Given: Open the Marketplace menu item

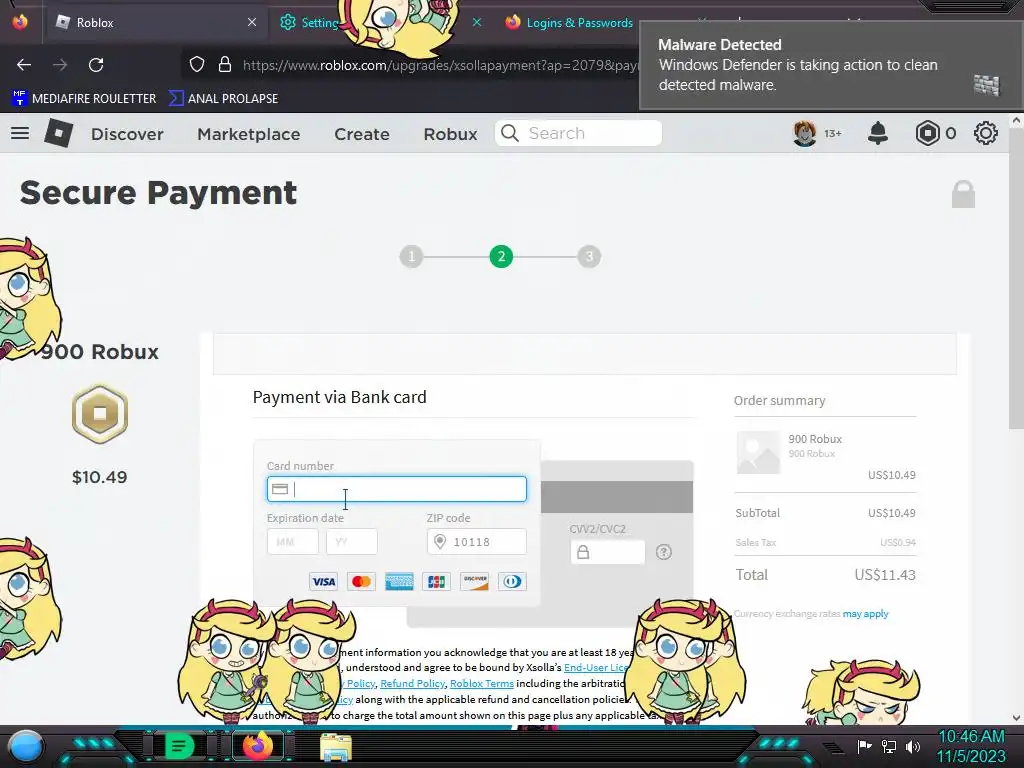Looking at the screenshot, I should tap(249, 134).
